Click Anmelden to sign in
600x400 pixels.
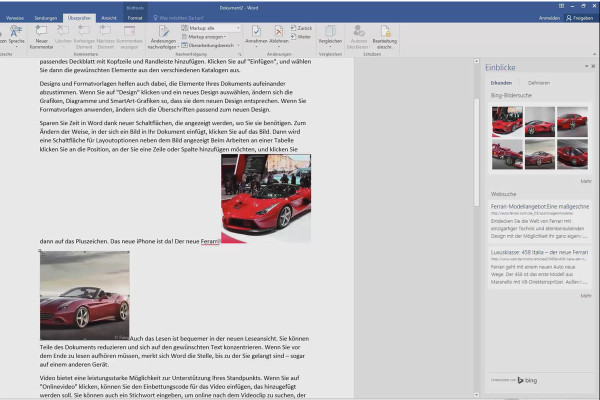(x=549, y=18)
